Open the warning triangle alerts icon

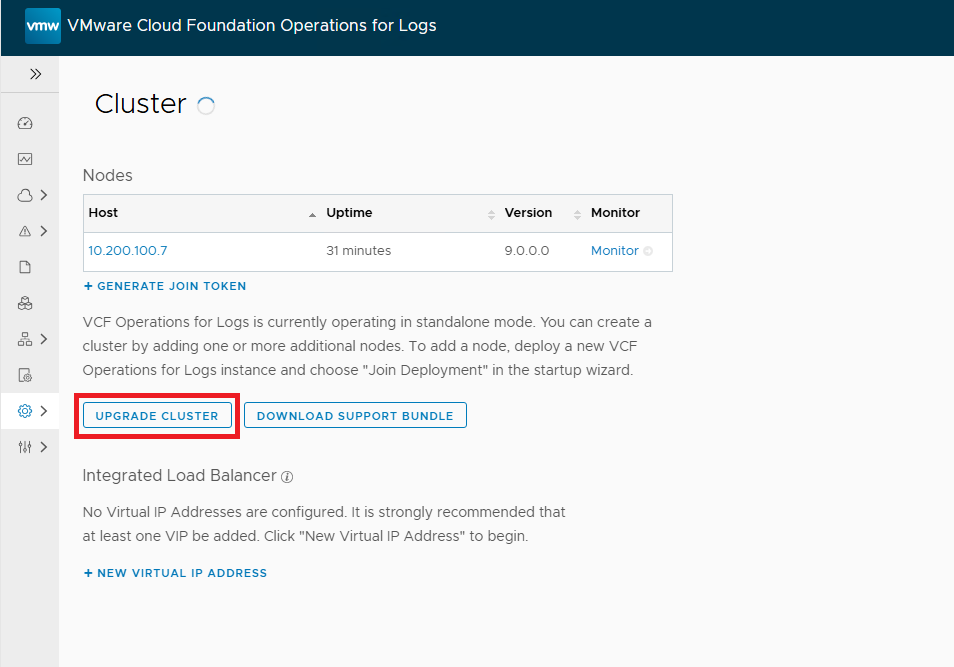[x=26, y=231]
